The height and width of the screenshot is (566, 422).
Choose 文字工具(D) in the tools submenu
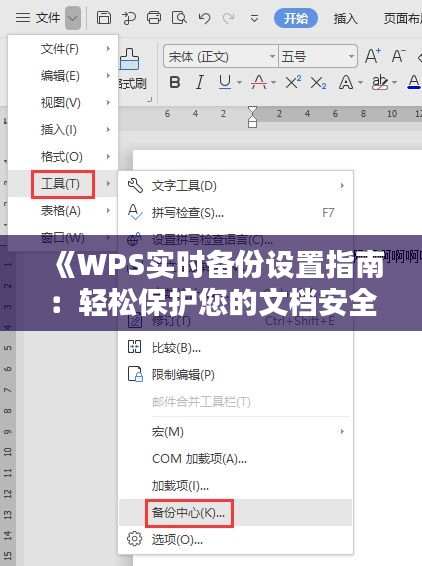(x=235, y=186)
